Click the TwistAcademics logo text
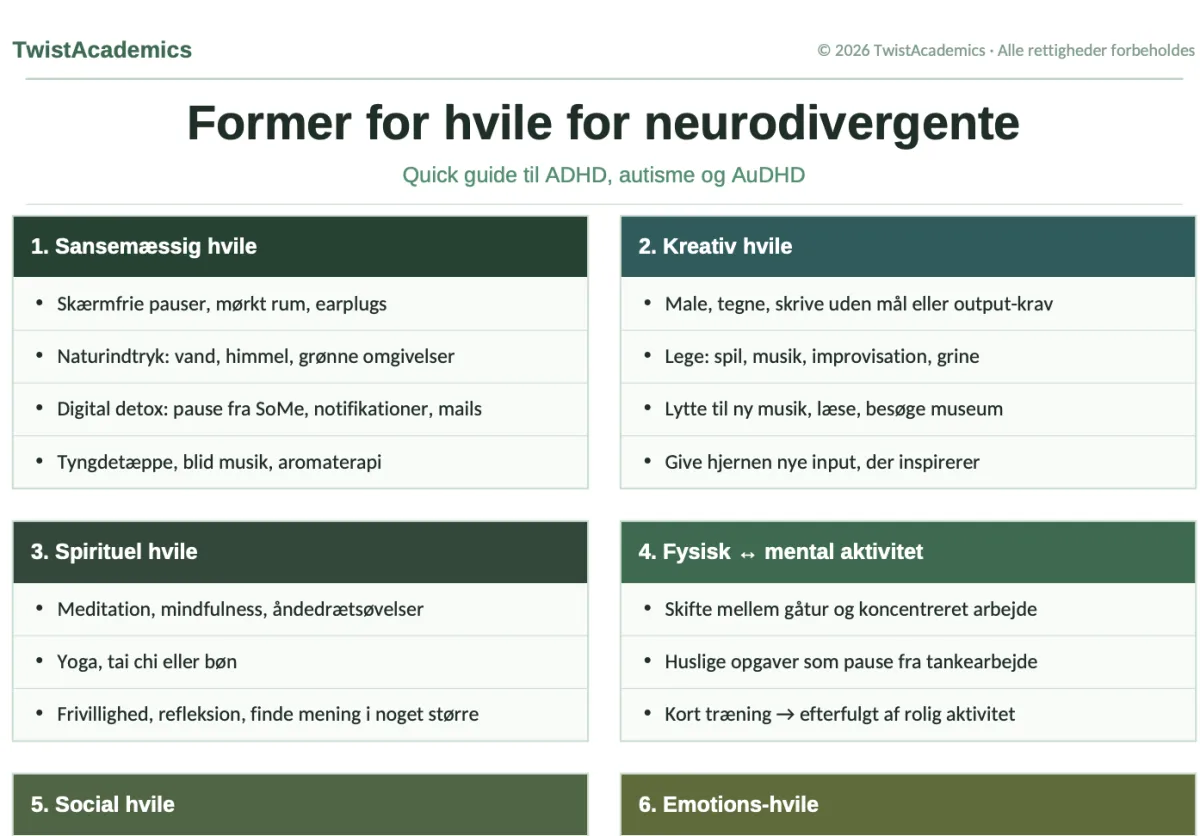This screenshot has height=836, width=1200. (102, 50)
